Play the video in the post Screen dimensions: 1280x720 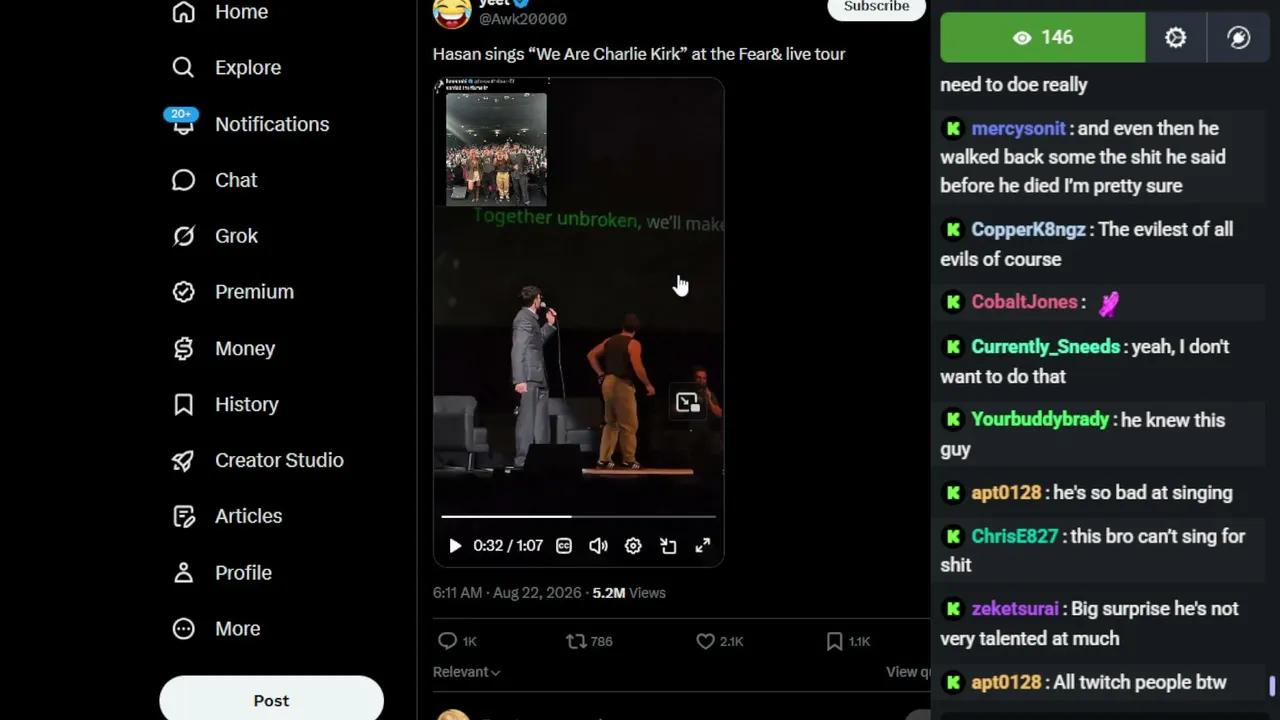click(x=455, y=546)
